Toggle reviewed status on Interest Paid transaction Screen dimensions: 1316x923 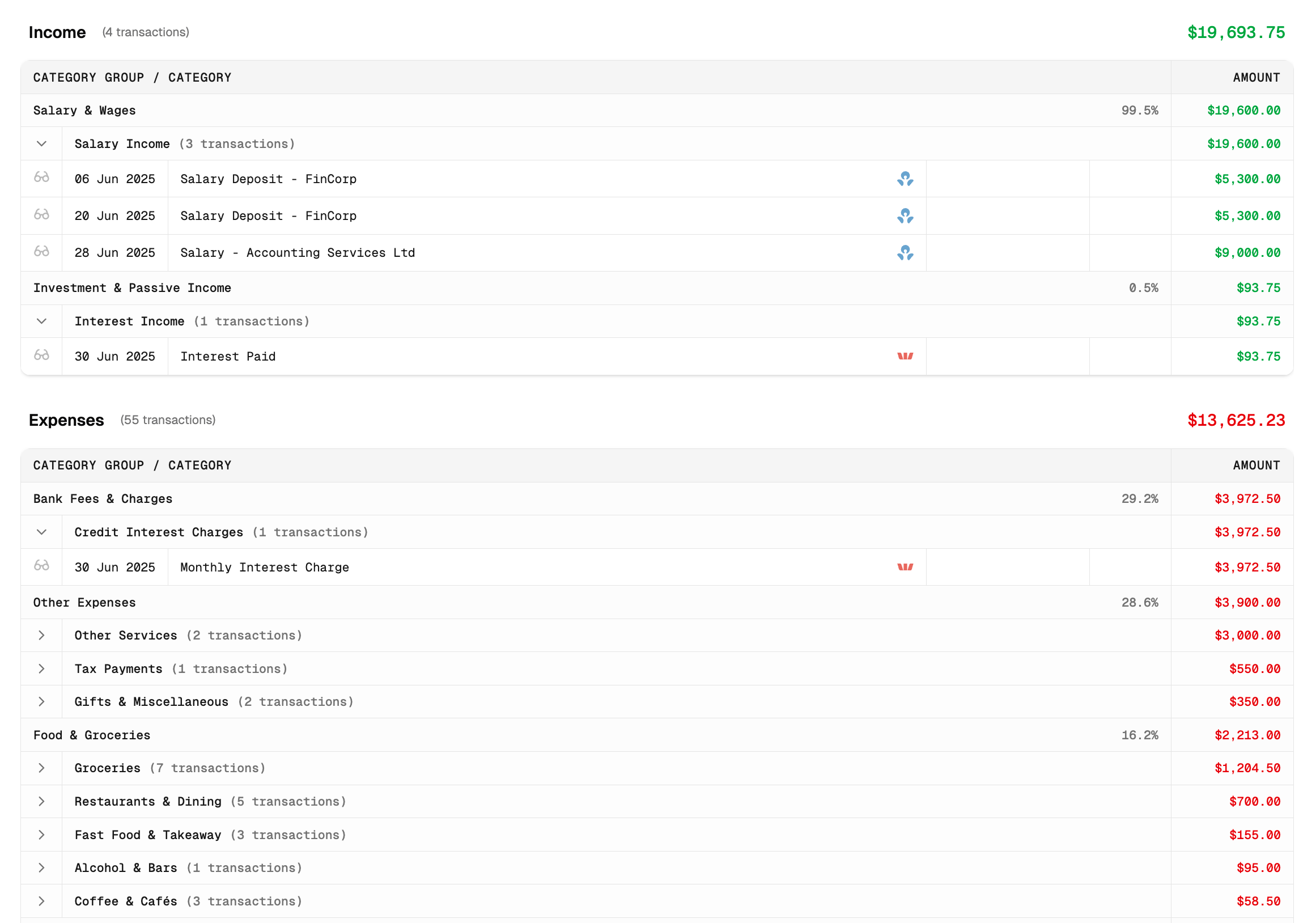(41, 356)
